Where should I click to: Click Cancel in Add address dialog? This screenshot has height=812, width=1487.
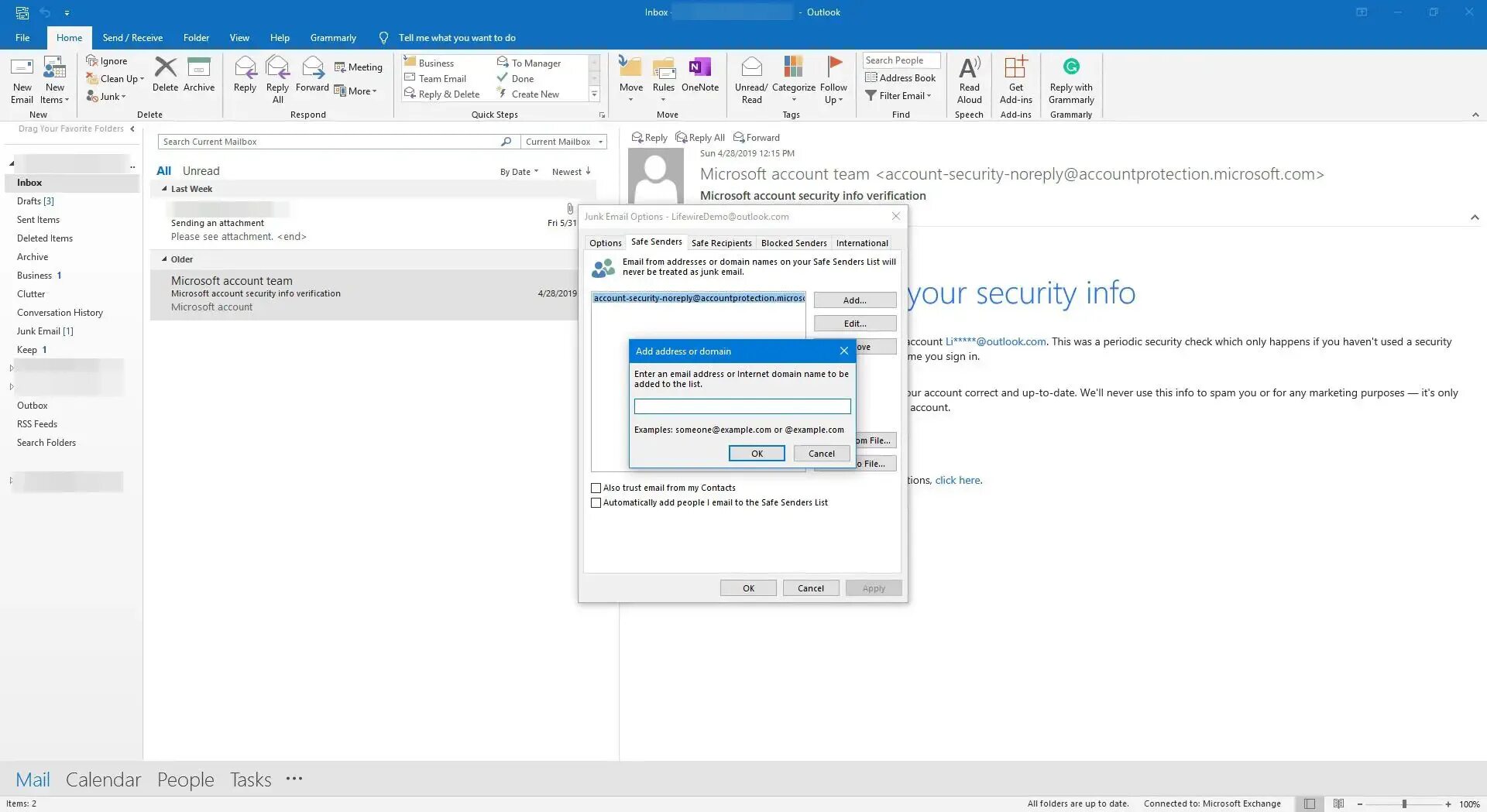pyautogui.click(x=821, y=454)
